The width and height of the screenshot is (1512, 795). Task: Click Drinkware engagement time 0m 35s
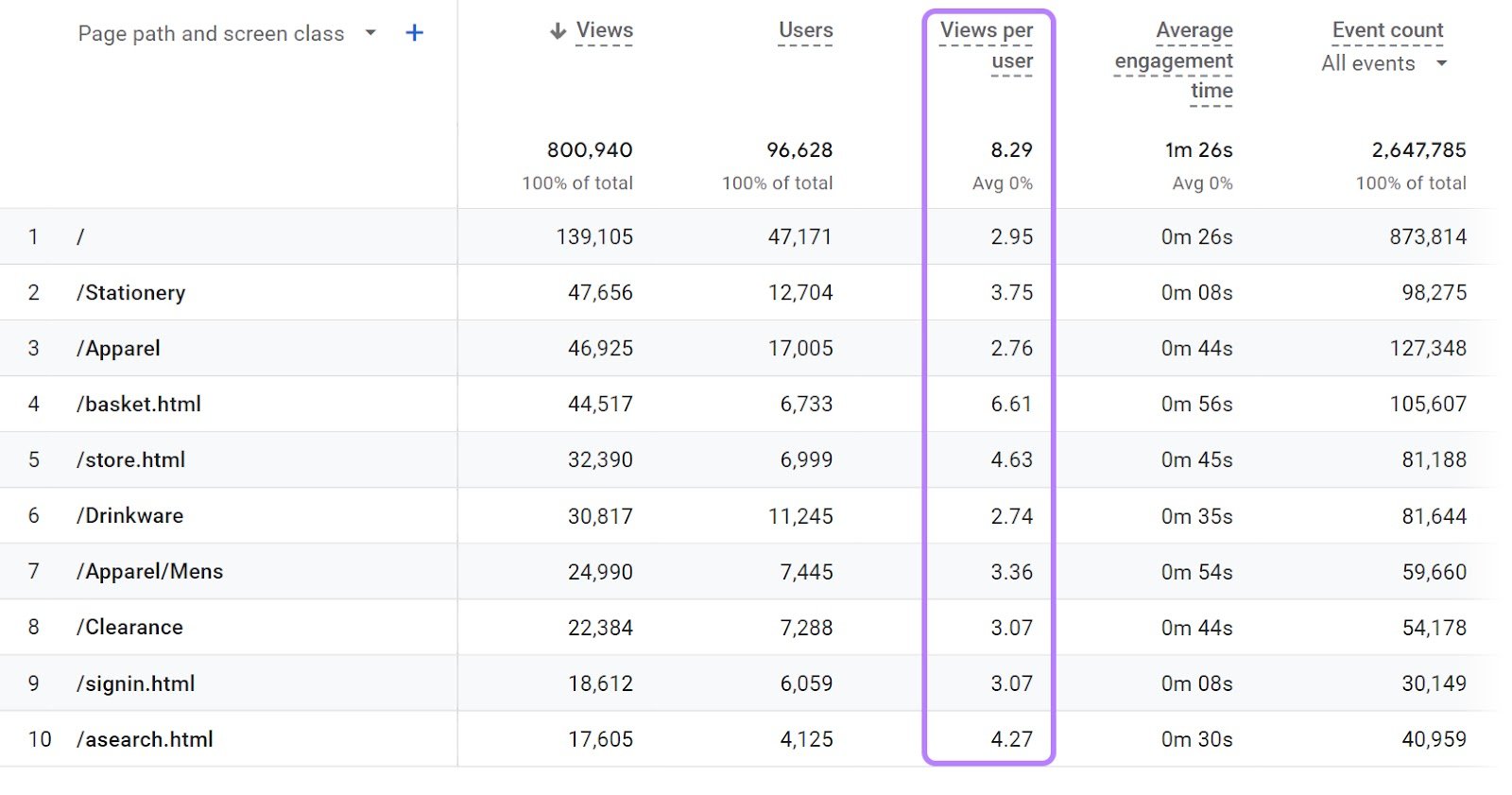pos(1196,516)
